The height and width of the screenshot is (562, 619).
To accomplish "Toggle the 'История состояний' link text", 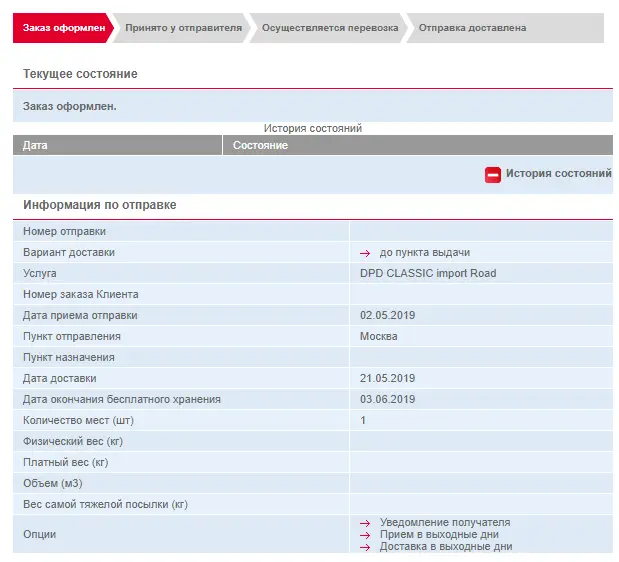I will pyautogui.click(x=559, y=173).
